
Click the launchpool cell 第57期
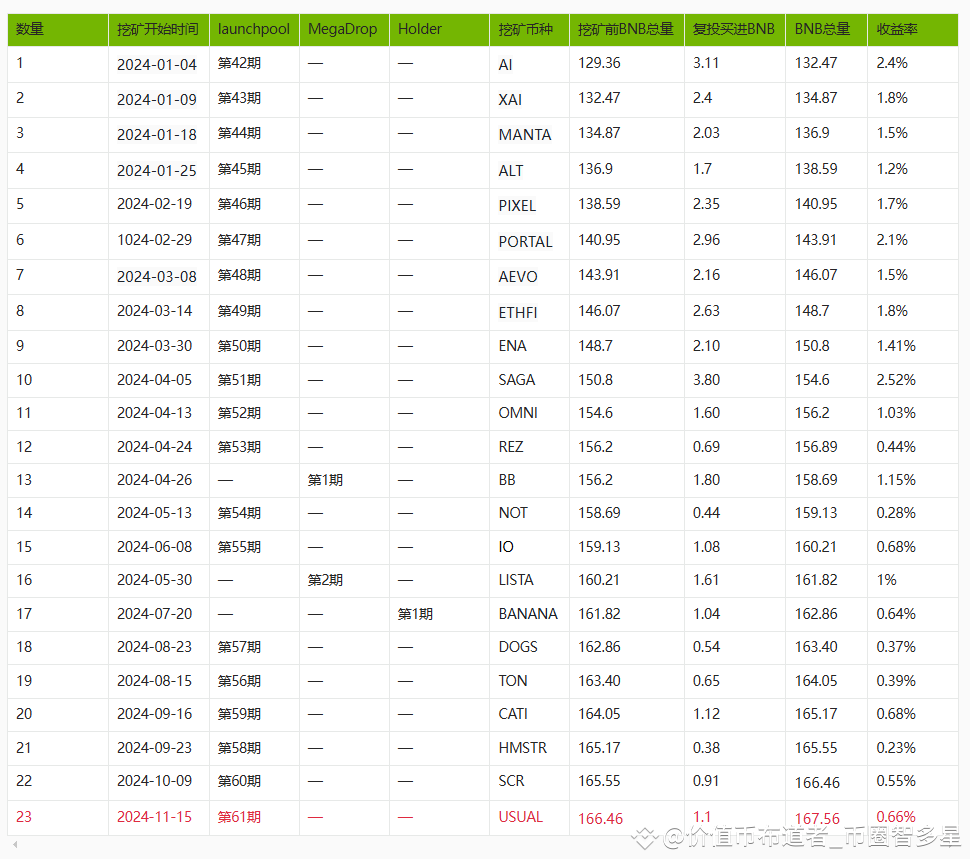point(239,647)
